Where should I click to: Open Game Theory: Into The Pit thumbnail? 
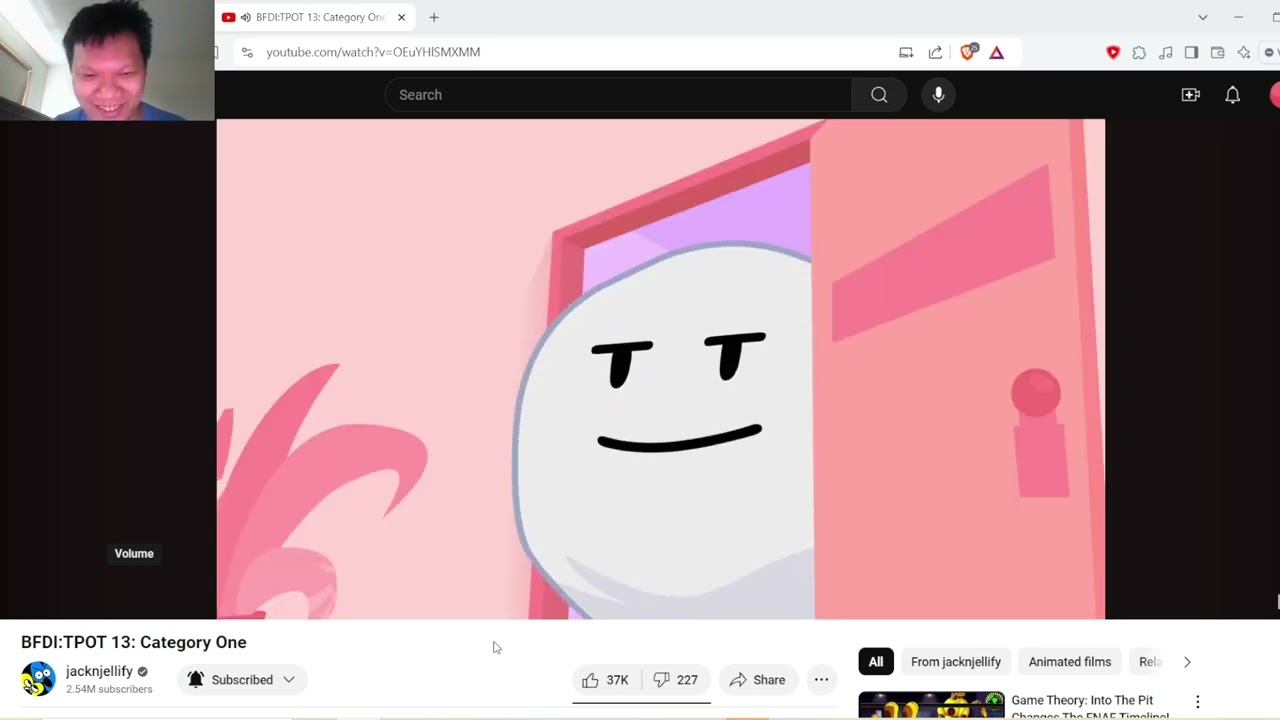click(x=931, y=705)
